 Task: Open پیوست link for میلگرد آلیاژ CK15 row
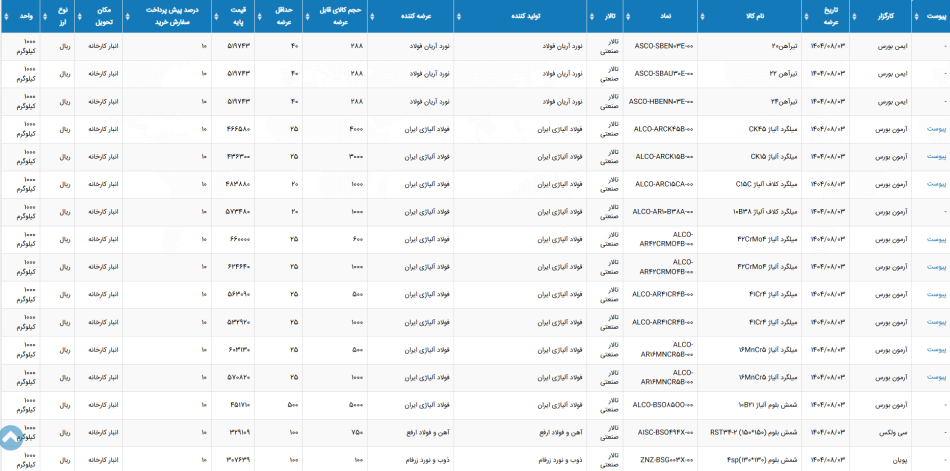pos(936,156)
